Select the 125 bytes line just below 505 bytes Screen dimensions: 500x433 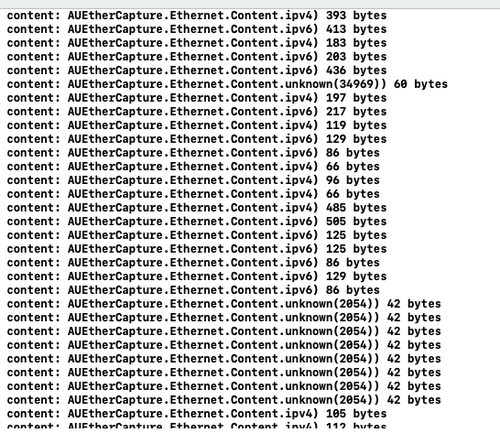click(197, 235)
